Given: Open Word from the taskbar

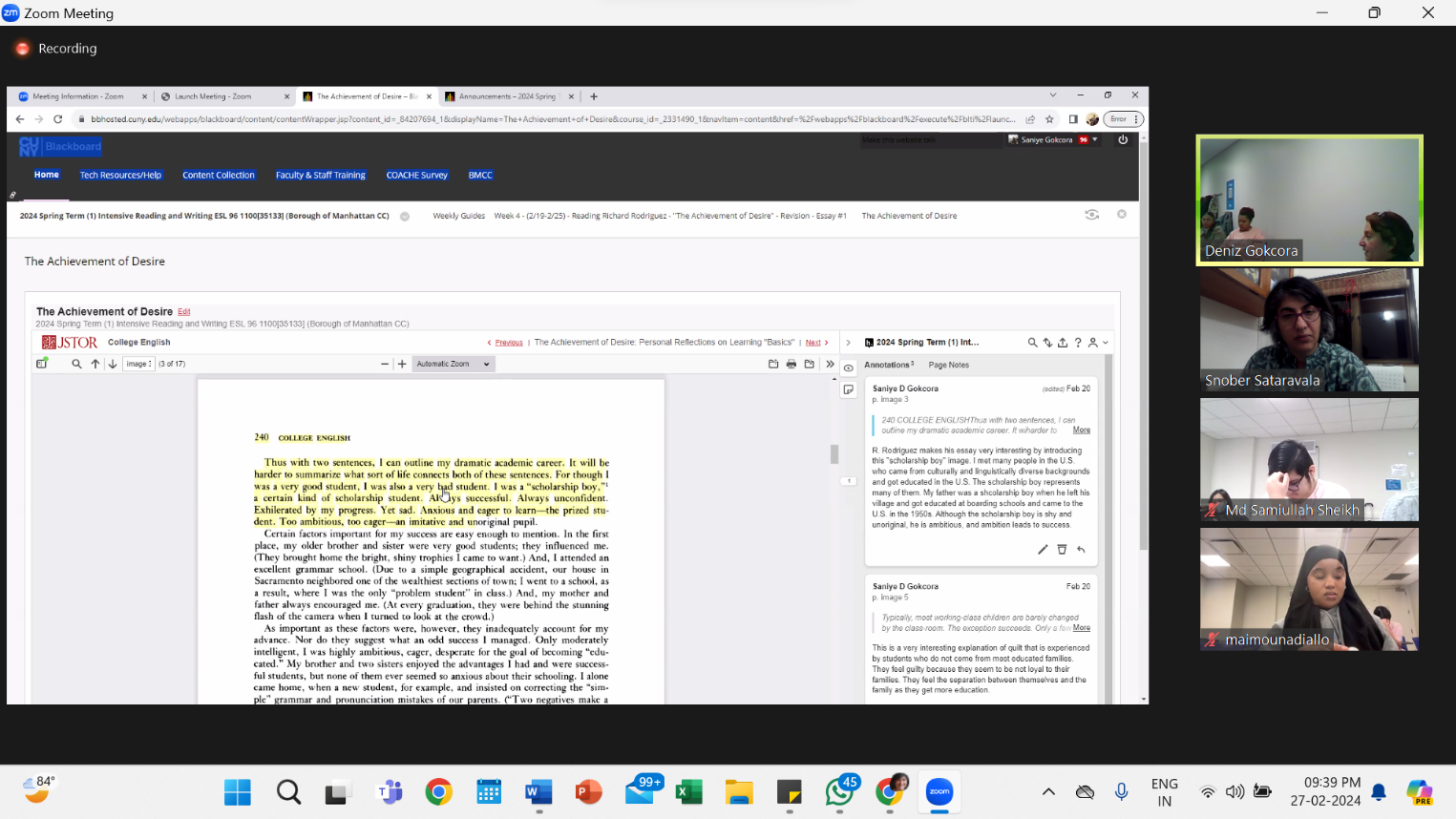Looking at the screenshot, I should (538, 791).
